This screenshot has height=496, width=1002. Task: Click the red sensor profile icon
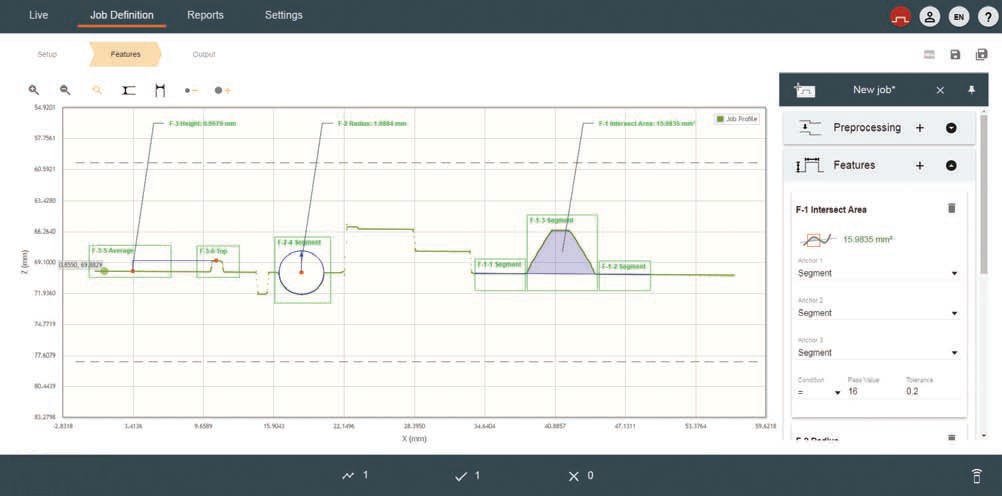click(x=900, y=17)
